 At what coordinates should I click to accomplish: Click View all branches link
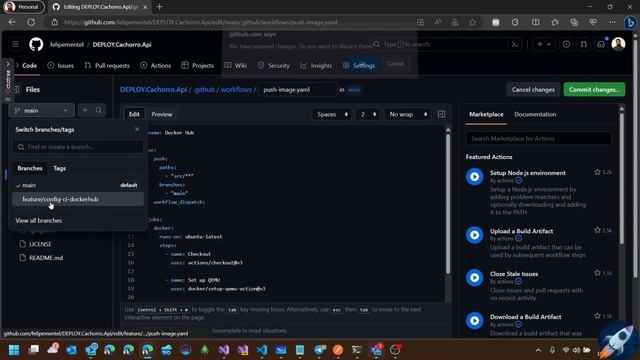pos(39,220)
